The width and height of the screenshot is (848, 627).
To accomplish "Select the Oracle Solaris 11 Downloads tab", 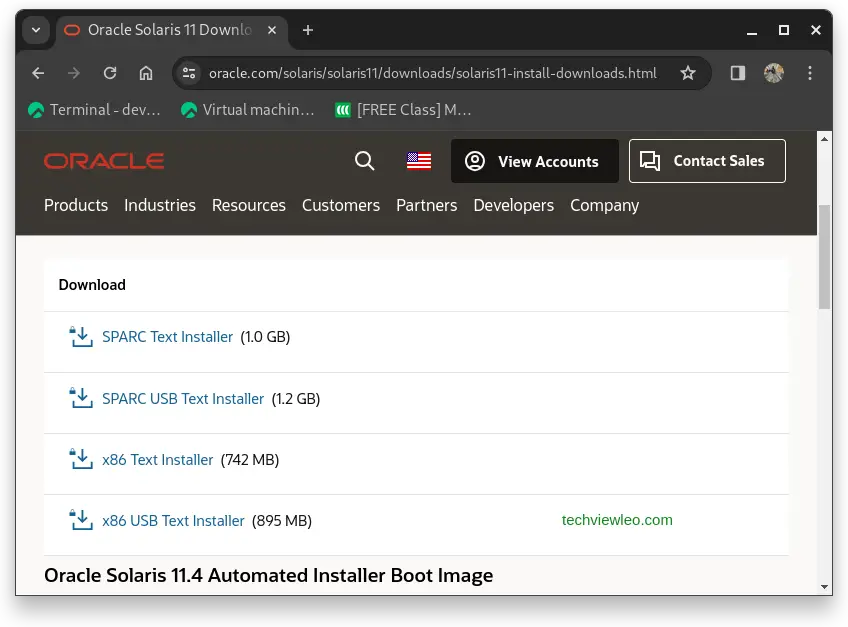I will [x=160, y=30].
